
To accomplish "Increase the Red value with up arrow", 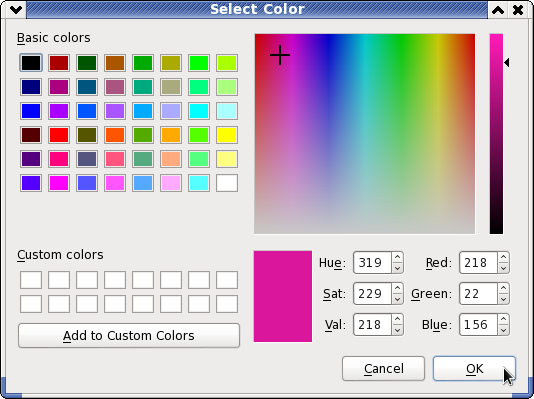I will click(x=503, y=257).
